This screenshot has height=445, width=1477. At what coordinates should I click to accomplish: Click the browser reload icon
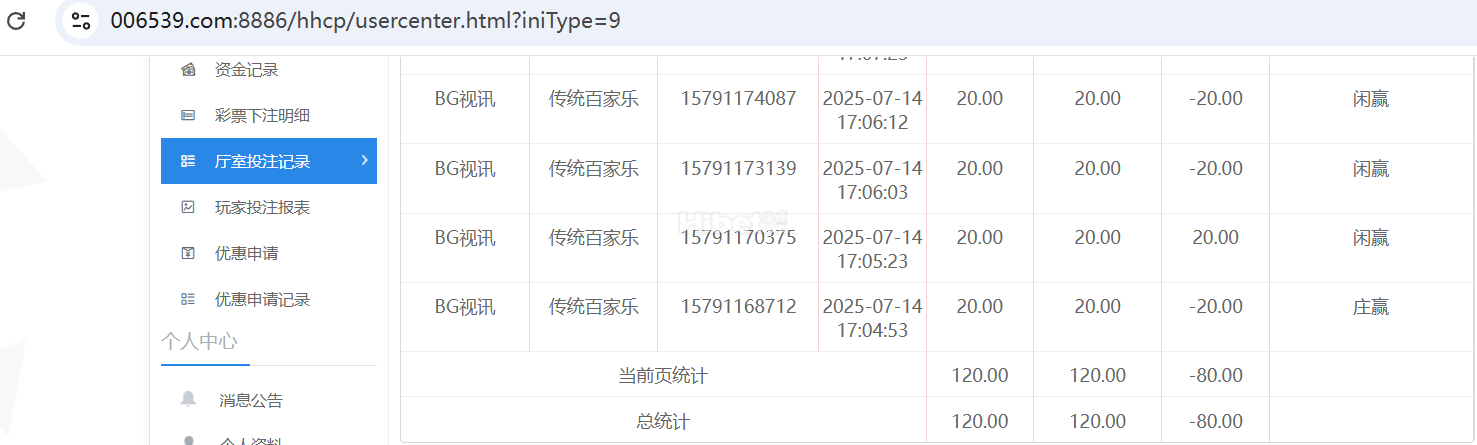(17, 20)
